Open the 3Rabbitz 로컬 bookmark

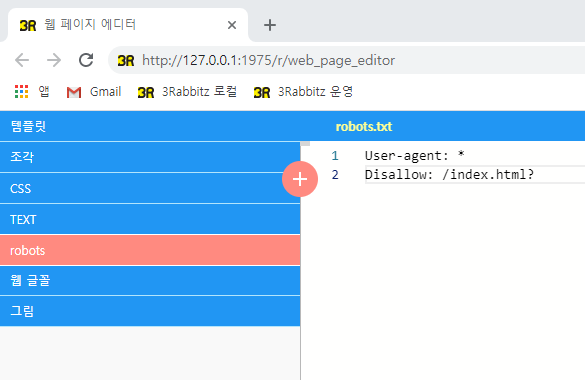pos(187,92)
